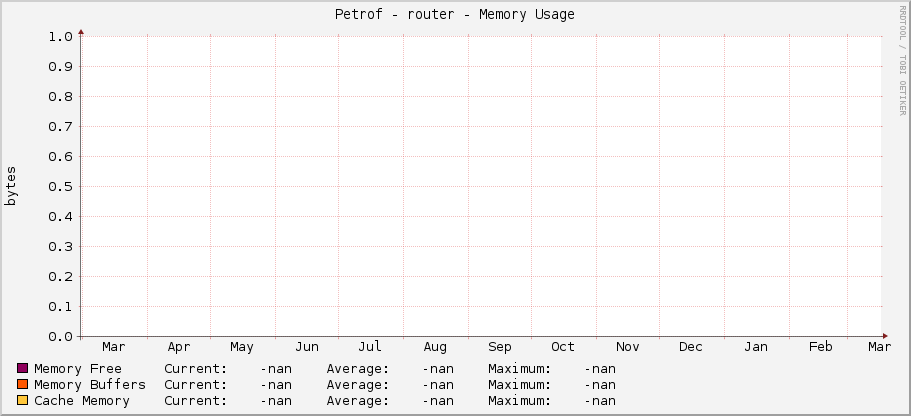Select the graph title 'Petrof - router - Memory Usage'
The width and height of the screenshot is (911, 416).
coord(455,15)
